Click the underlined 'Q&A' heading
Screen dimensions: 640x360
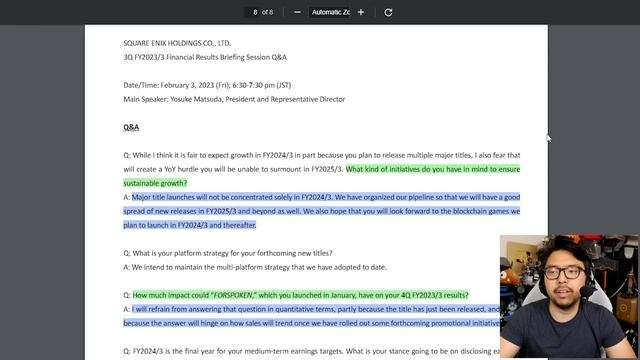pos(131,127)
